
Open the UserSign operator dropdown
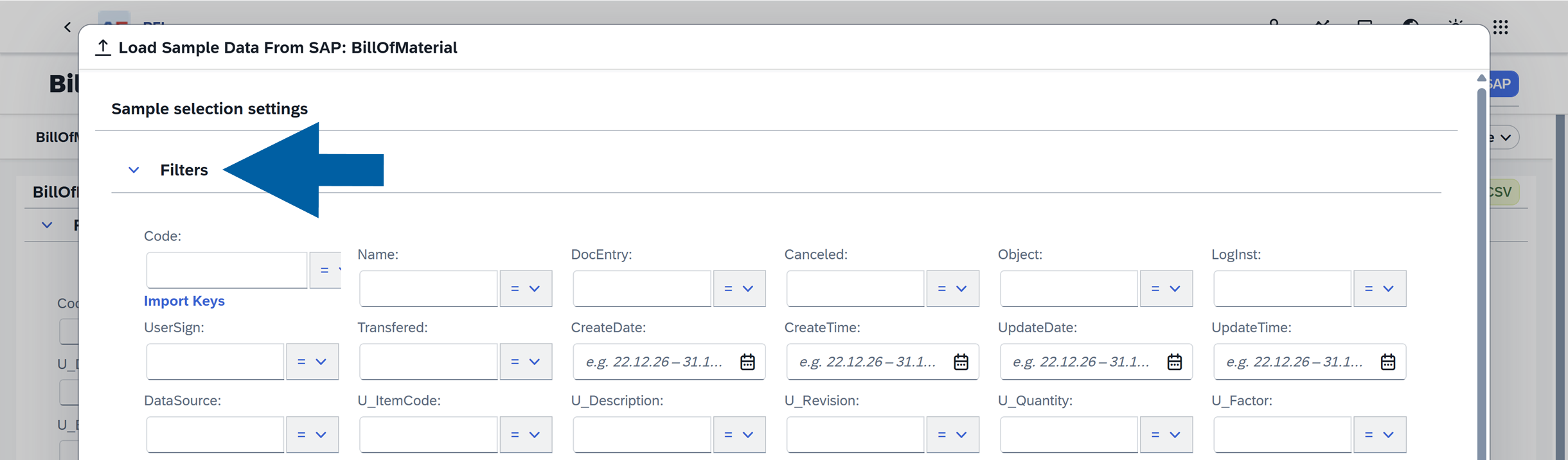click(x=312, y=362)
